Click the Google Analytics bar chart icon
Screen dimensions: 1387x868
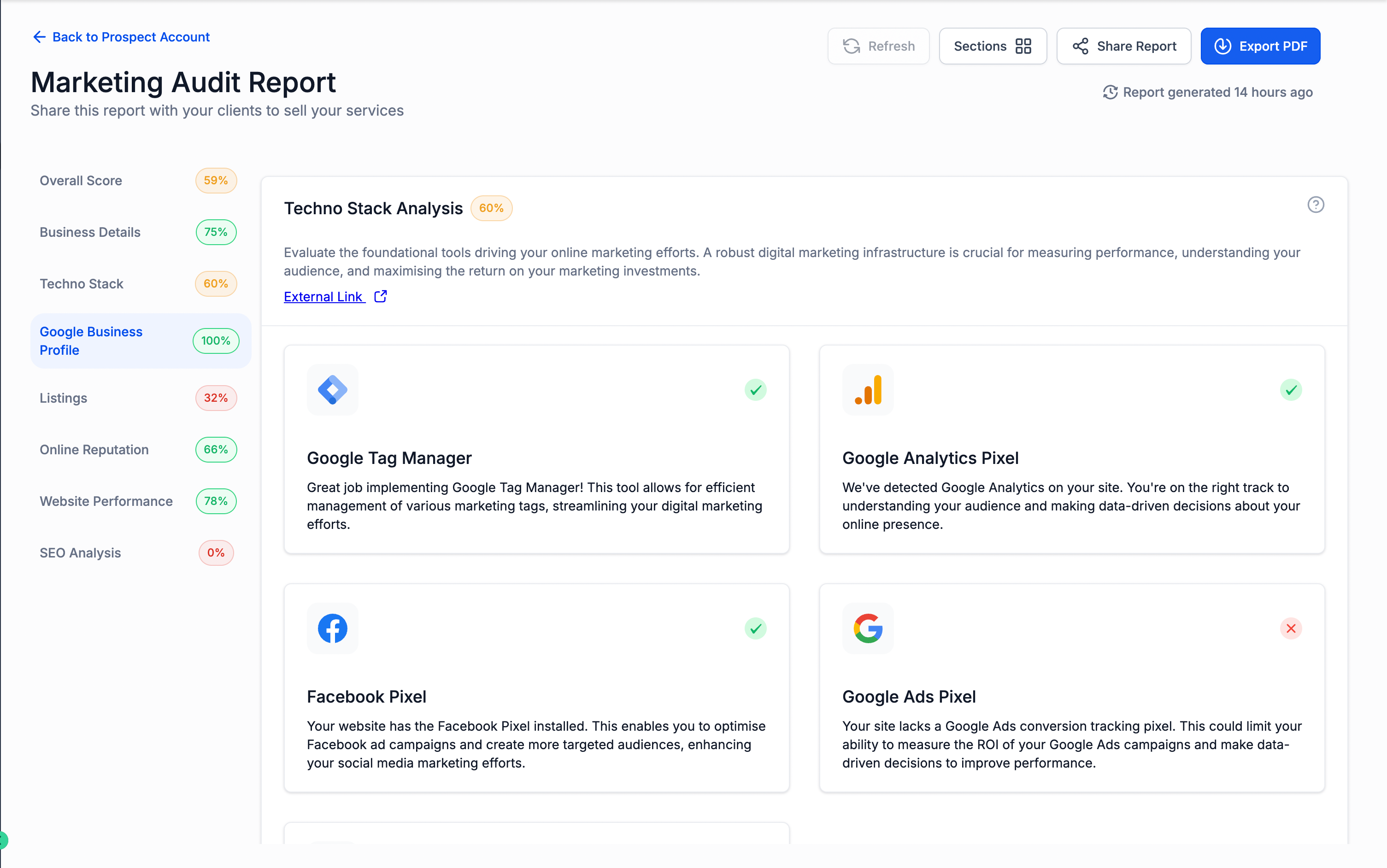867,390
